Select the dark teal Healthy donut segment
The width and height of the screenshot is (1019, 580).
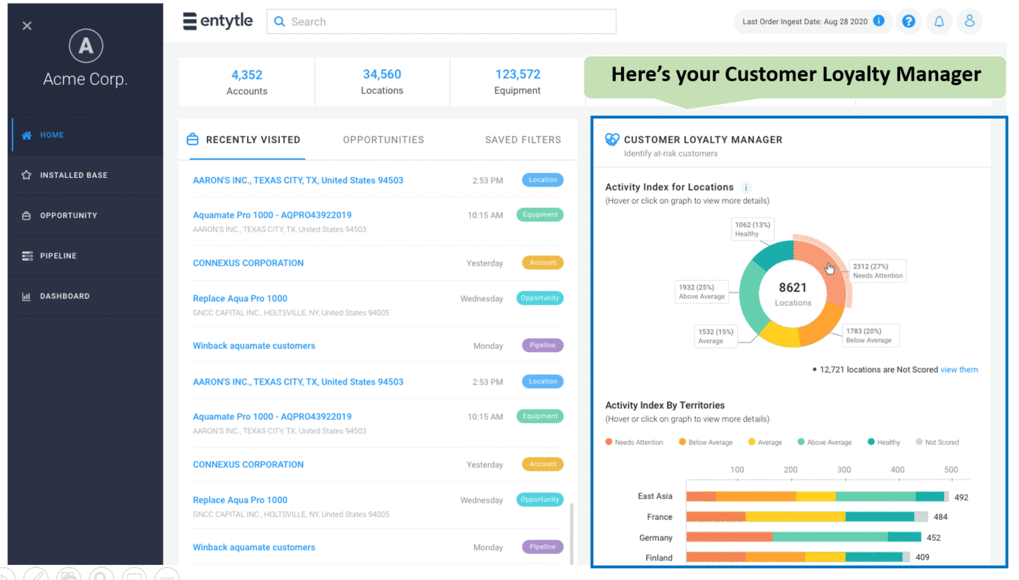775,255
